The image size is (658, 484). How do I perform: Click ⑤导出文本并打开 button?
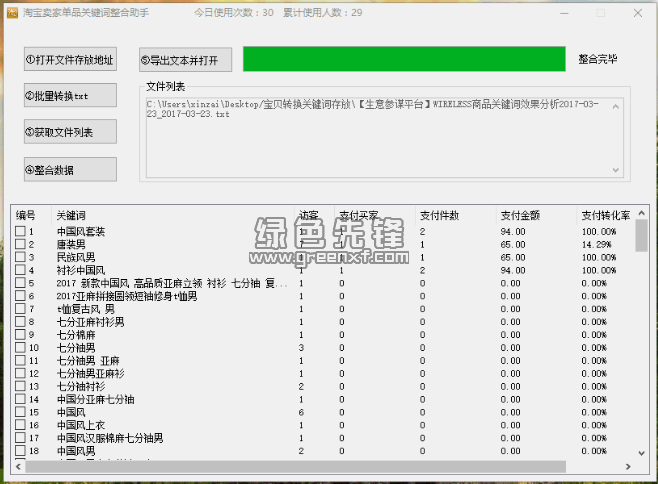tap(185, 60)
